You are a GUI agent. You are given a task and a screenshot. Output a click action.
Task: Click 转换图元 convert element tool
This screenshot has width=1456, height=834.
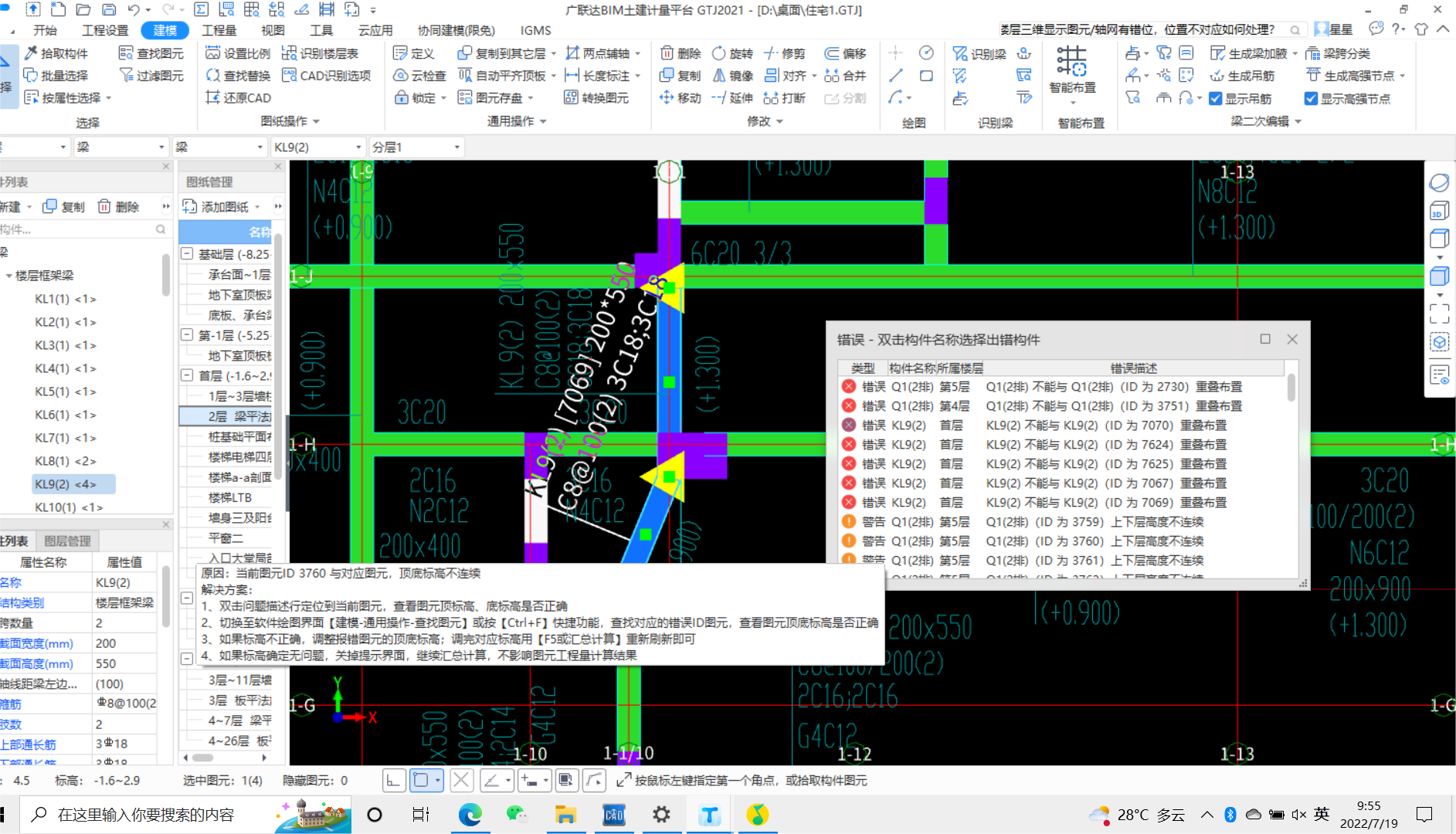pyautogui.click(x=596, y=98)
